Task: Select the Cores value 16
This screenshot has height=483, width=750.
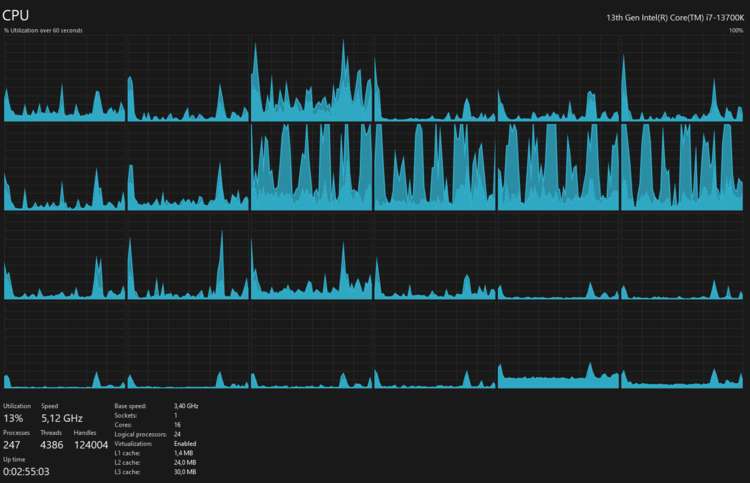Action: [177, 425]
